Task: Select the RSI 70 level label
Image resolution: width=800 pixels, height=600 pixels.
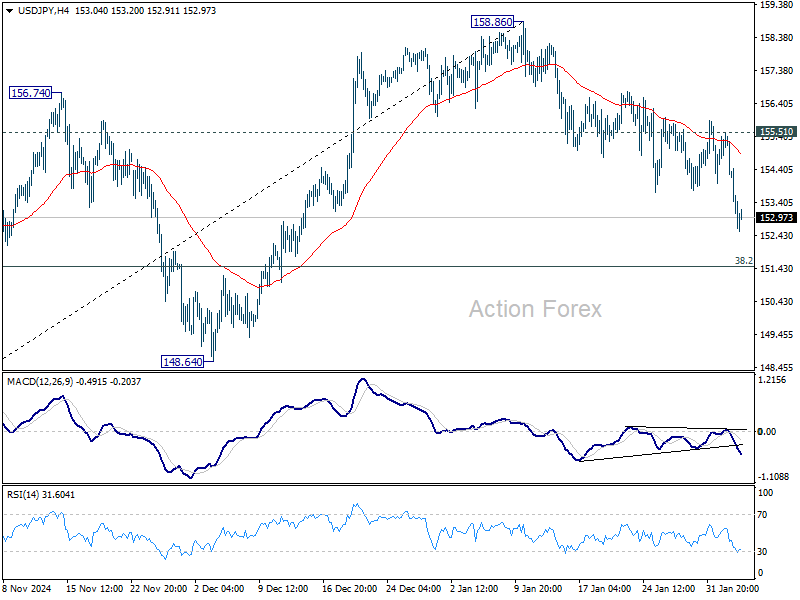Action: pos(762,515)
